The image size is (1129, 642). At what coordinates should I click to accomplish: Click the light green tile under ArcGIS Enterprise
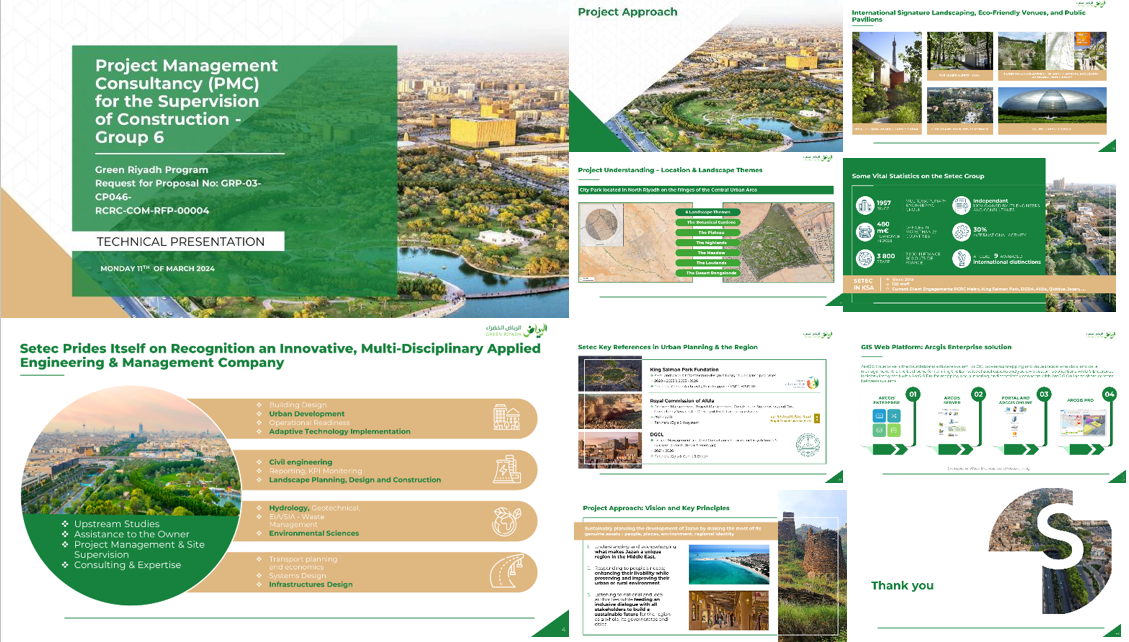pos(894,430)
